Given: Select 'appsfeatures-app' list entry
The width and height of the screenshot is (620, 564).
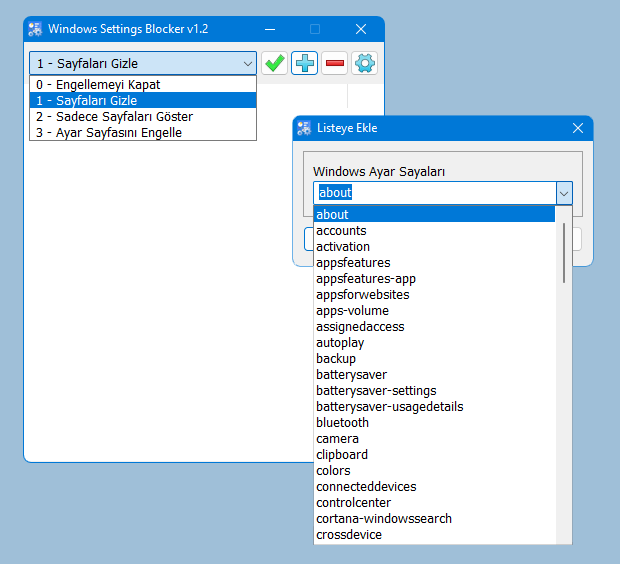Looking at the screenshot, I should pos(435,278).
